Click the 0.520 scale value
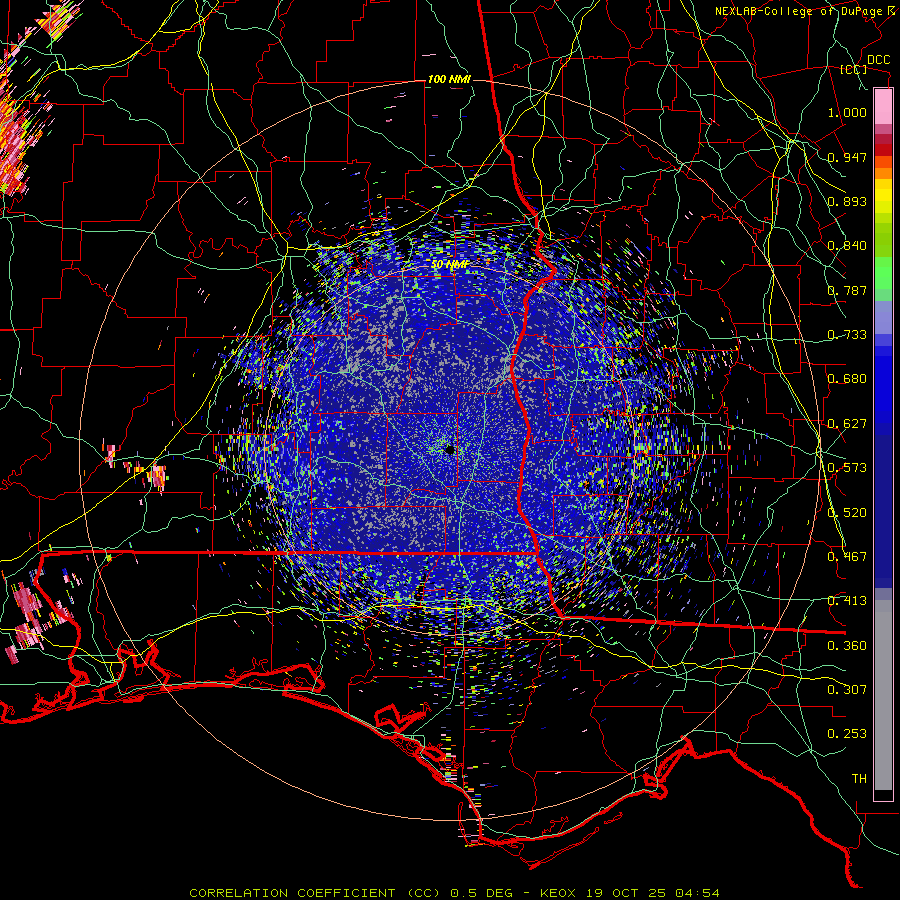The image size is (900, 900). [847, 513]
